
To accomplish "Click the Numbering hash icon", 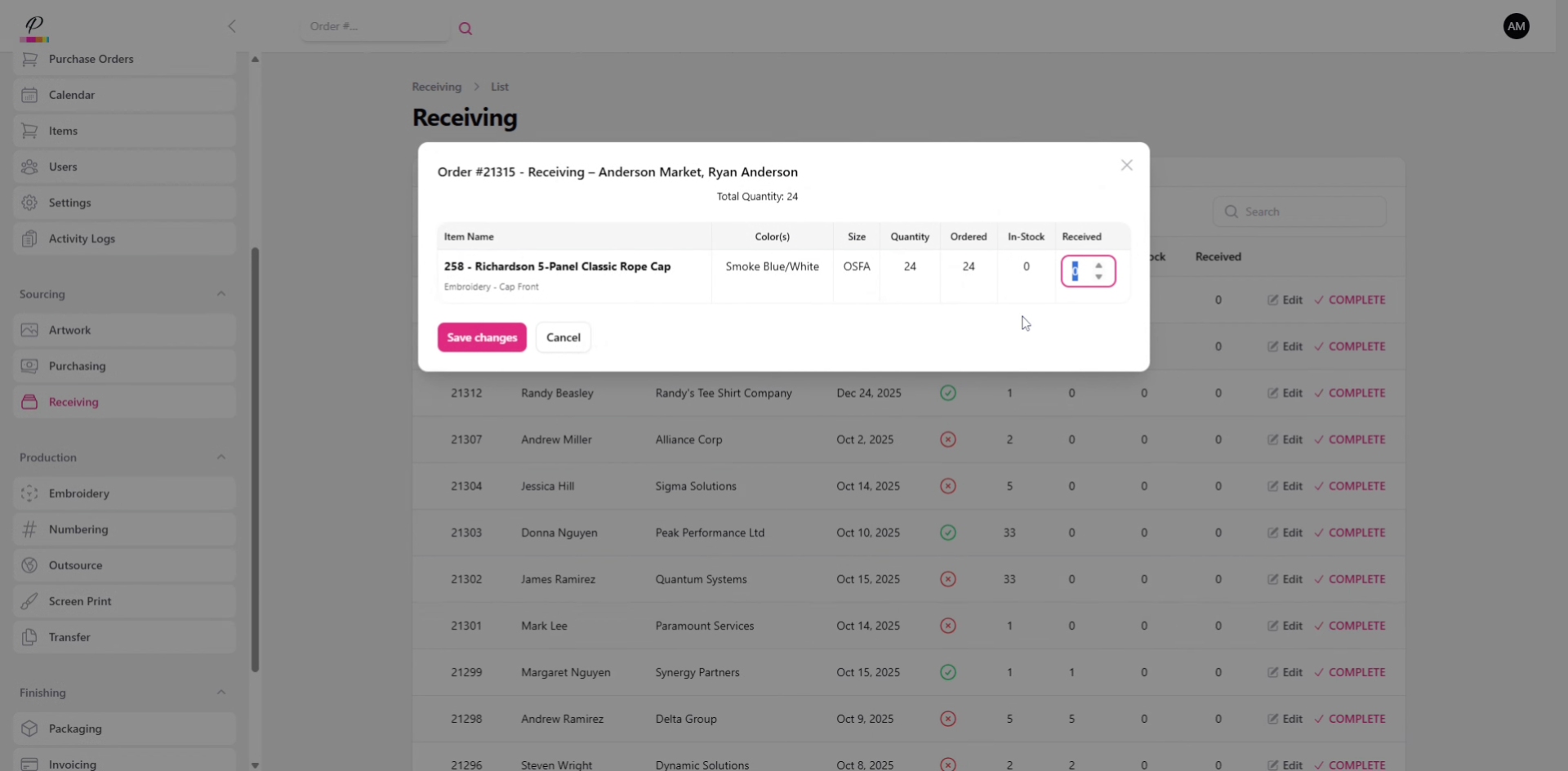I will point(29,529).
